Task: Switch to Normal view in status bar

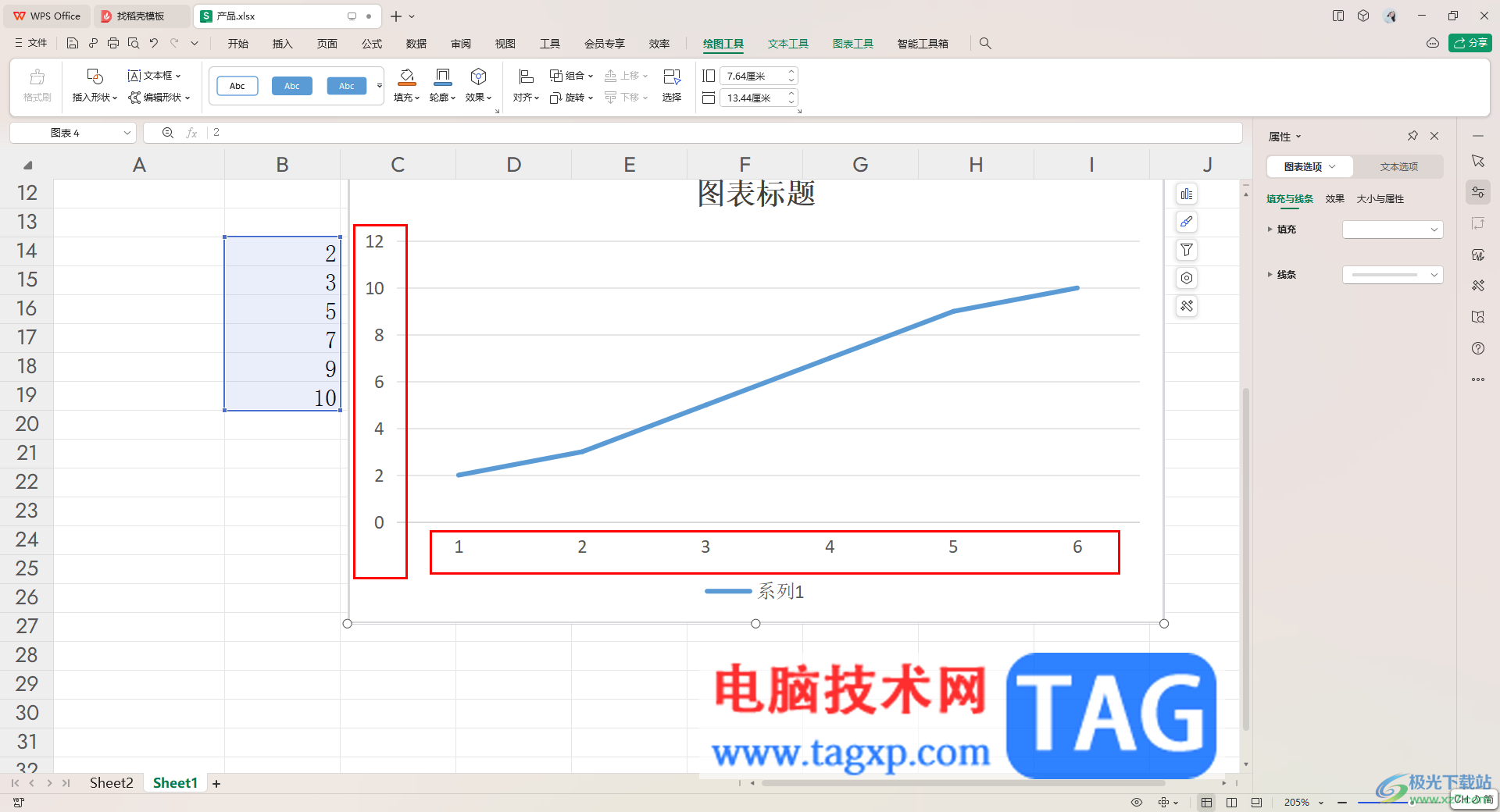Action: pos(1207,803)
